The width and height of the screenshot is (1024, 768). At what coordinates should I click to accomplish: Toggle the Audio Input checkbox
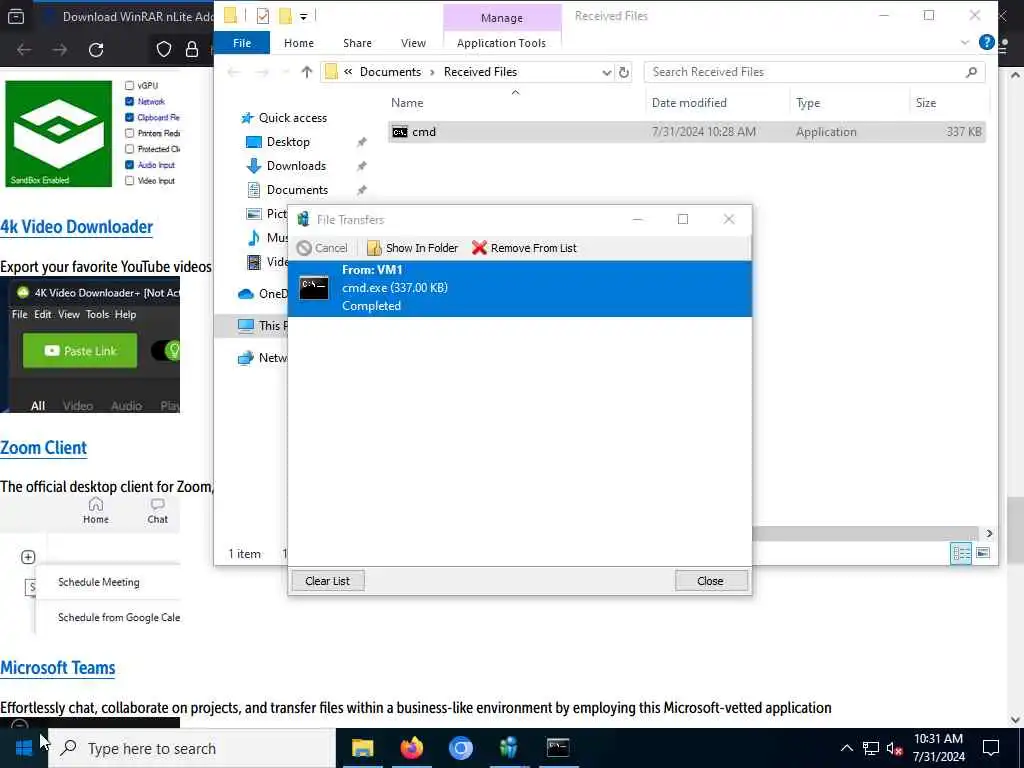point(129,165)
